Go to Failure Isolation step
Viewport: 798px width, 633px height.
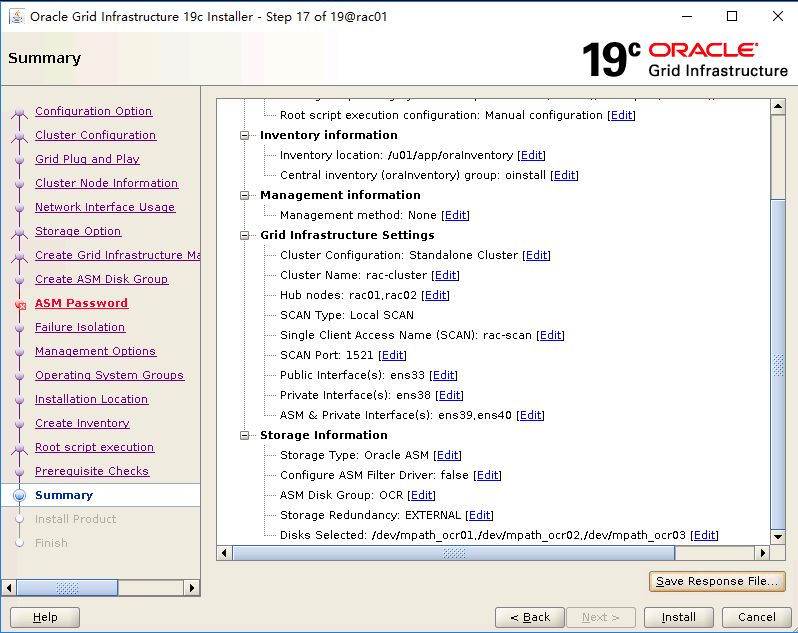click(80, 327)
